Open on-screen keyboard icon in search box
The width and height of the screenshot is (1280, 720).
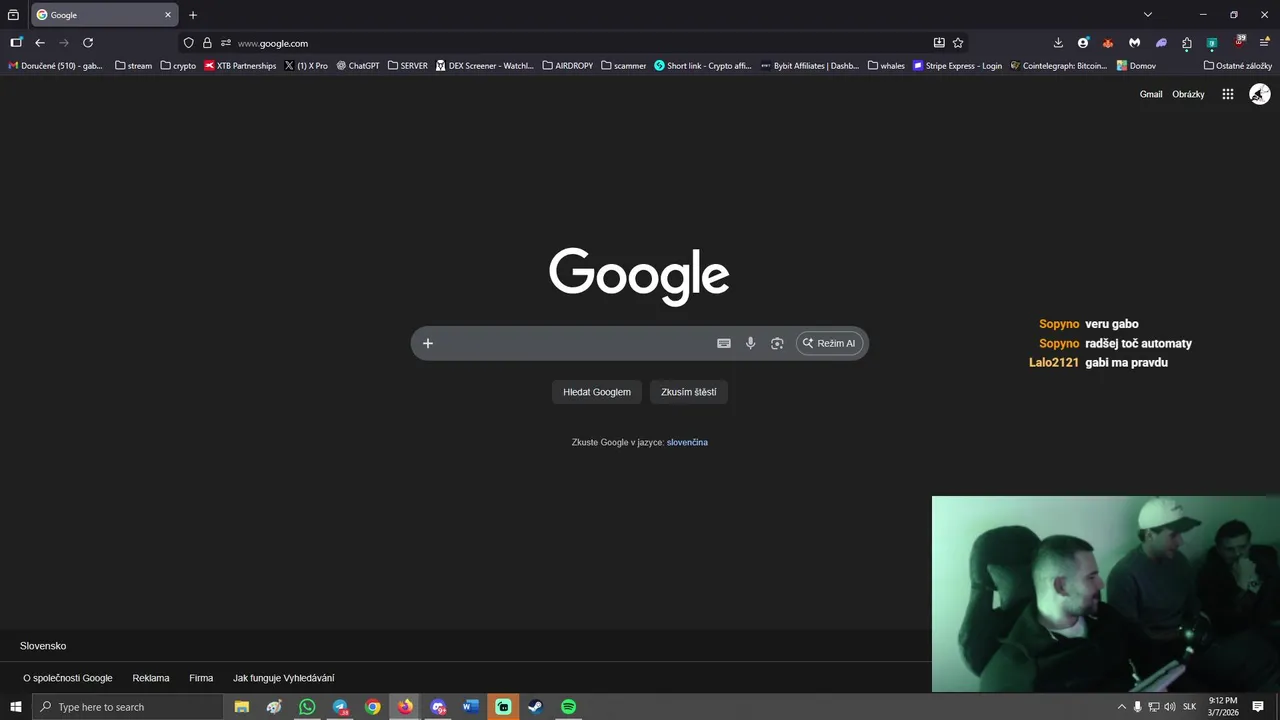coord(724,343)
